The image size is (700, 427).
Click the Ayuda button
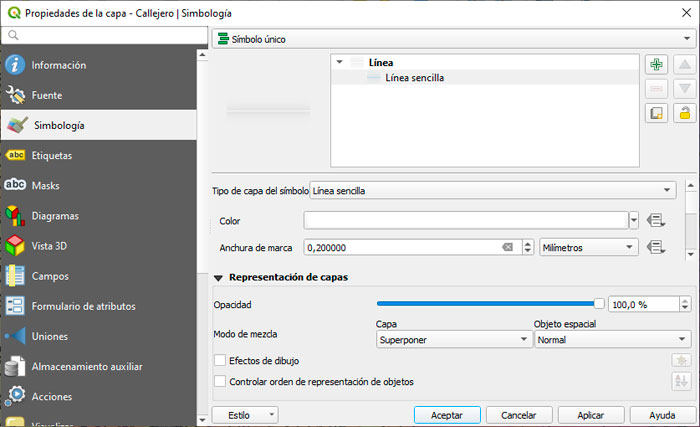click(x=662, y=415)
